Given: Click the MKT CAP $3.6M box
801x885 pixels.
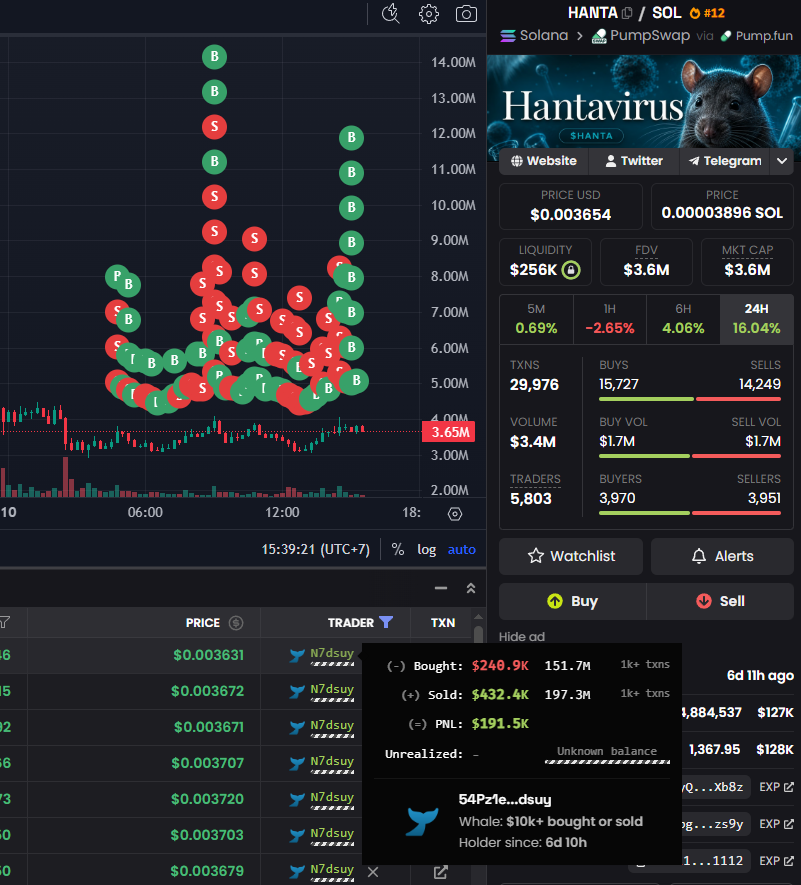Looking at the screenshot, I should pyautogui.click(x=747, y=262).
